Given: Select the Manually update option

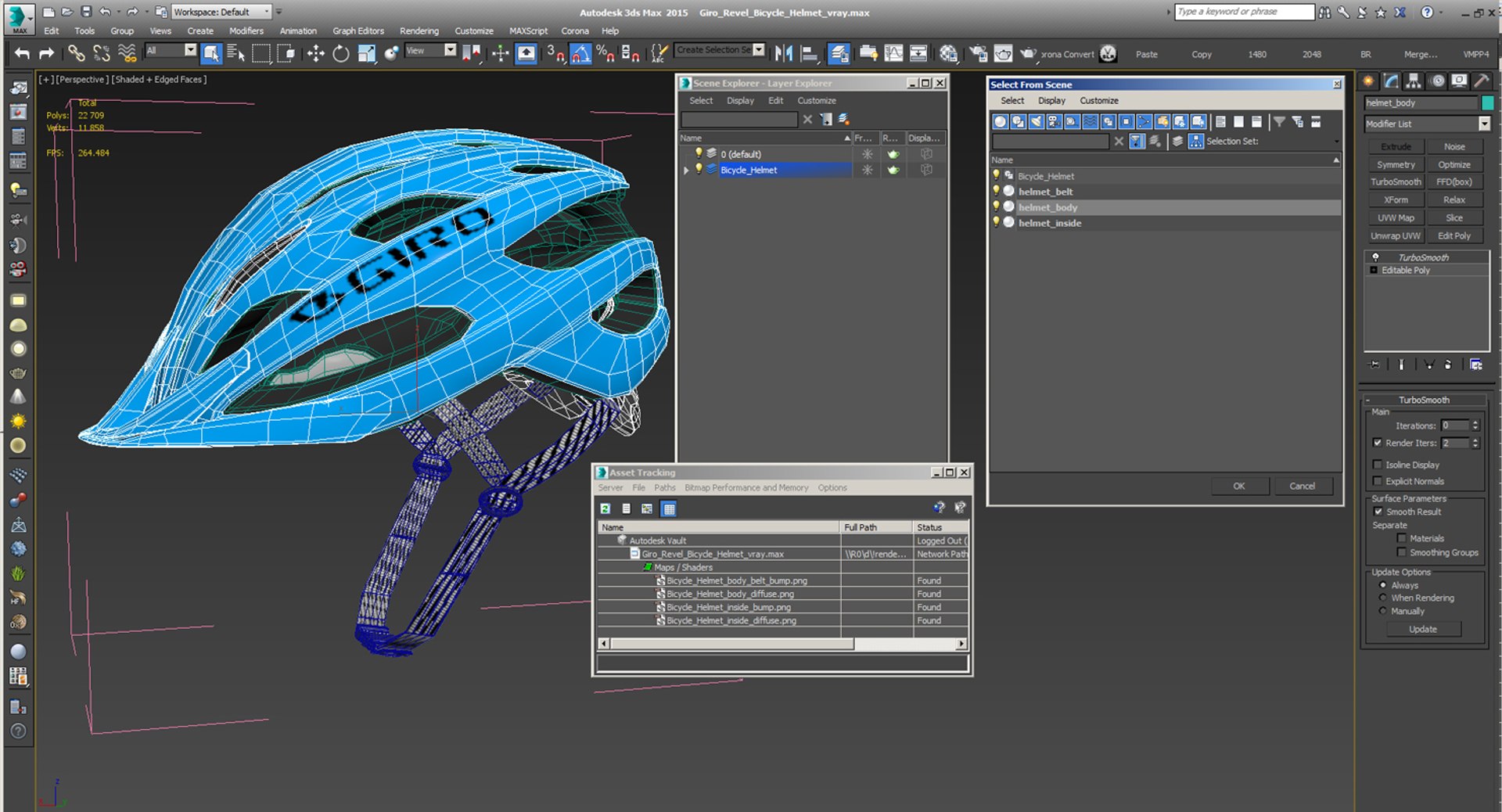Looking at the screenshot, I should point(1383,611).
